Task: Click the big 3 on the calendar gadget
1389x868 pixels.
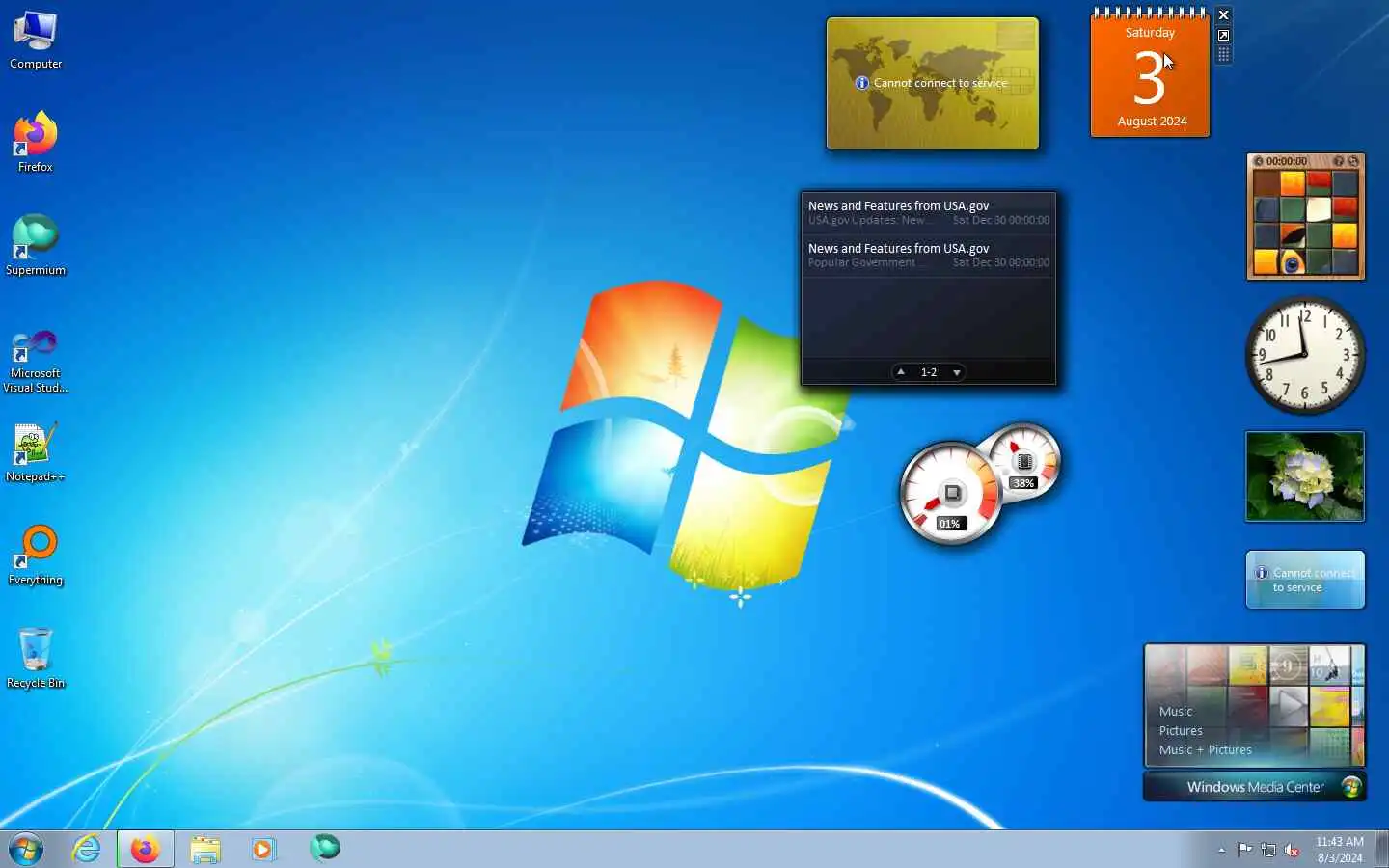Action: tap(1149, 79)
